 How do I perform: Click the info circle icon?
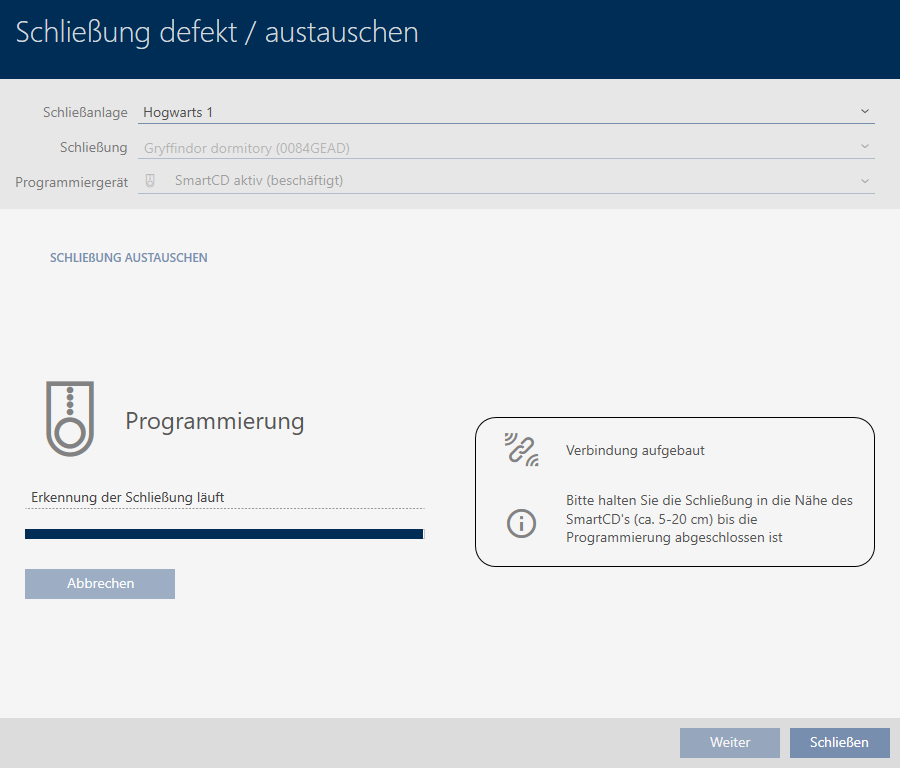point(521,523)
